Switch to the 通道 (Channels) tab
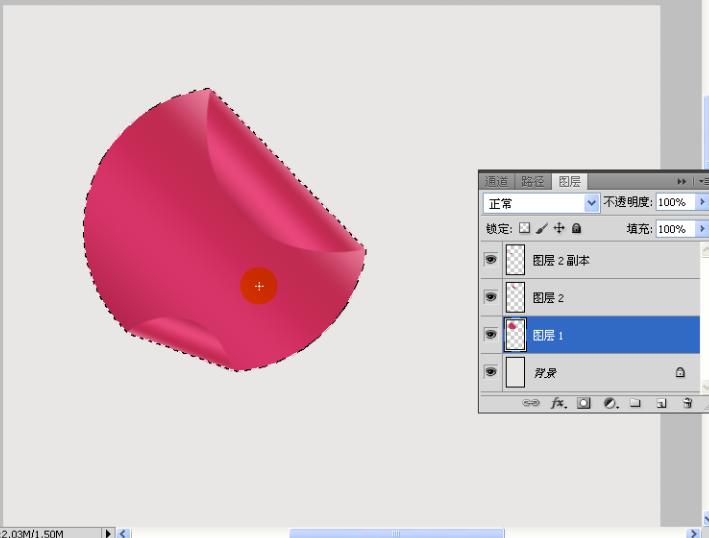 pyautogui.click(x=496, y=182)
